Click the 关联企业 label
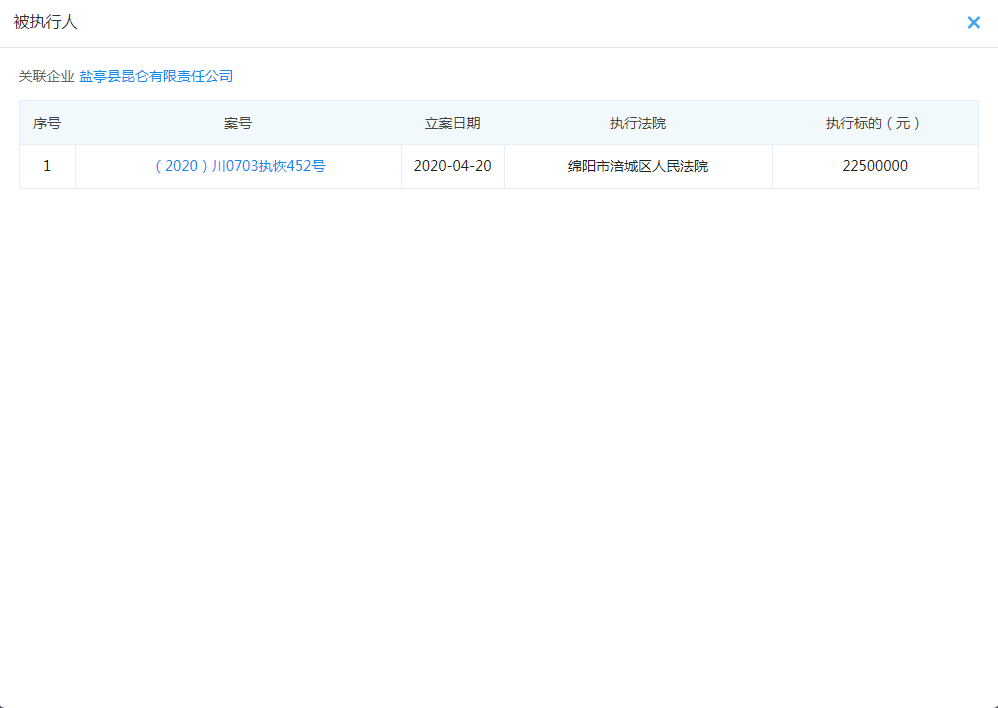This screenshot has width=998, height=708. (46, 76)
